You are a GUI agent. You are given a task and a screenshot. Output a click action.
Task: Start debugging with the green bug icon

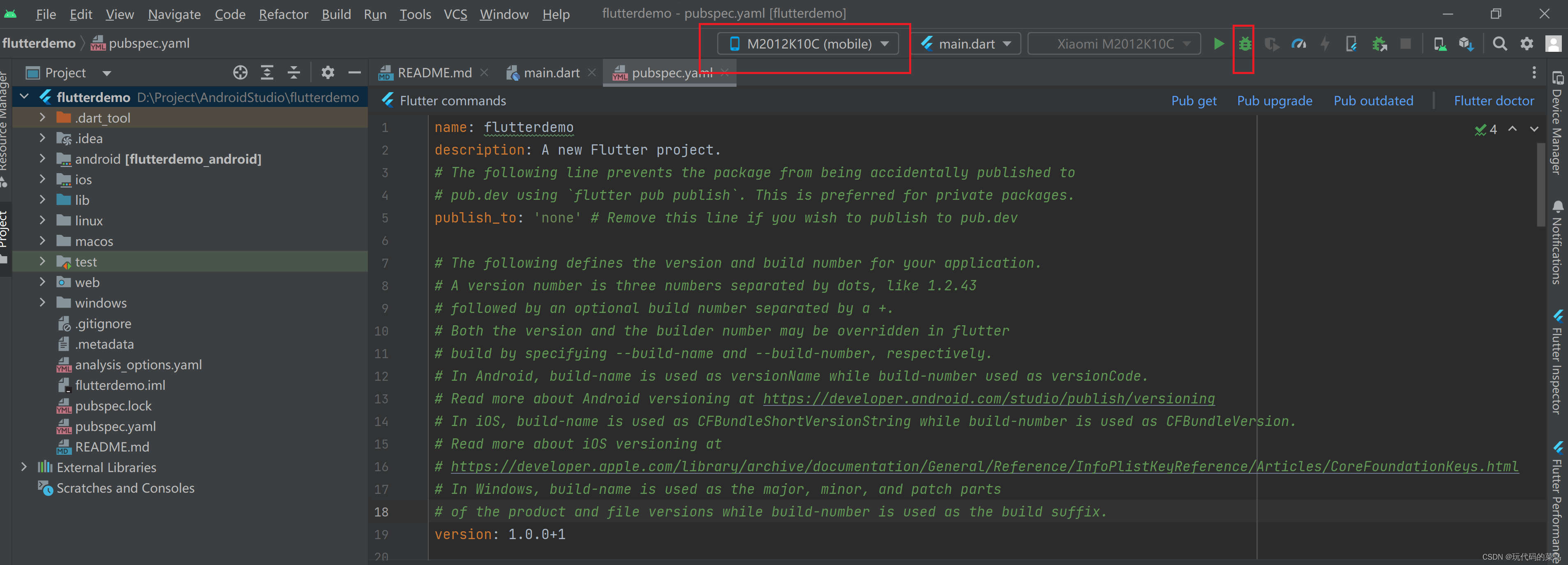tap(1245, 44)
